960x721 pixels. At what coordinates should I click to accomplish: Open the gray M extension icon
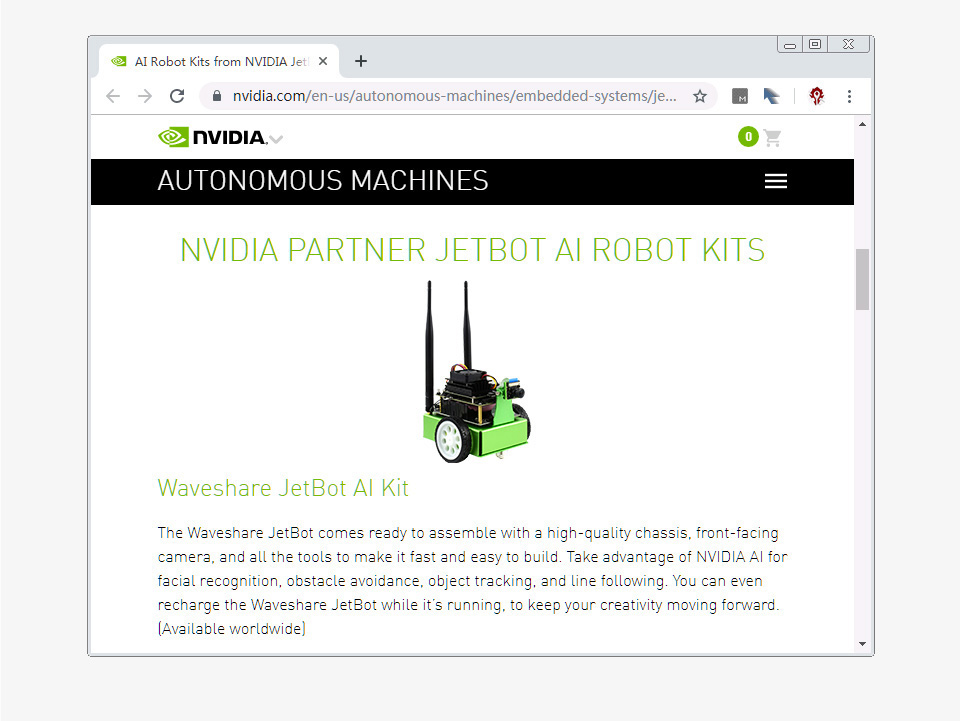[740, 96]
